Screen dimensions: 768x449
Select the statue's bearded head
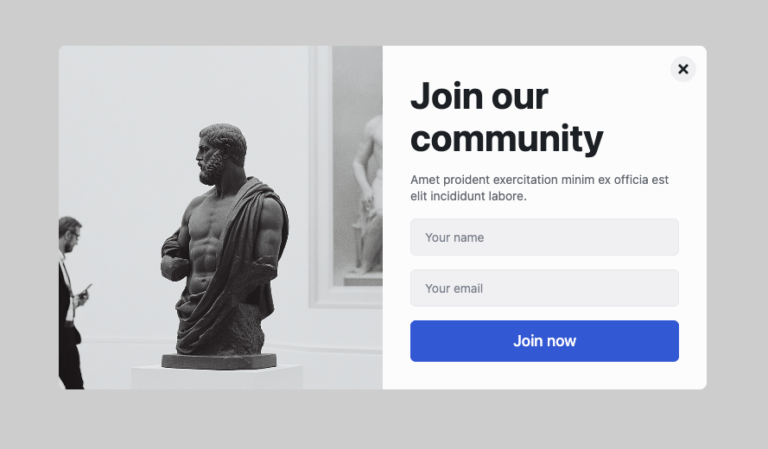(x=220, y=152)
